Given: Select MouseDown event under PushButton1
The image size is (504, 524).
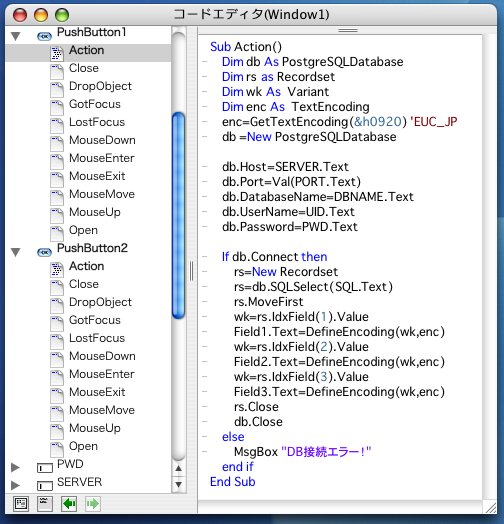Looking at the screenshot, I should tap(102, 140).
